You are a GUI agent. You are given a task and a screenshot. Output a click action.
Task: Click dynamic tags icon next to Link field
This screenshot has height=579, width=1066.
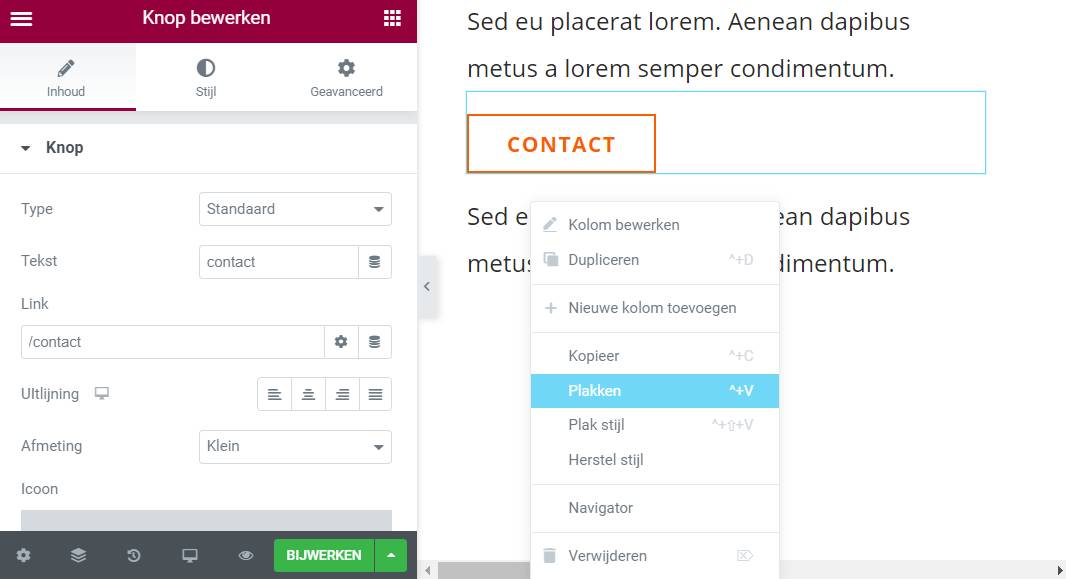coord(375,342)
